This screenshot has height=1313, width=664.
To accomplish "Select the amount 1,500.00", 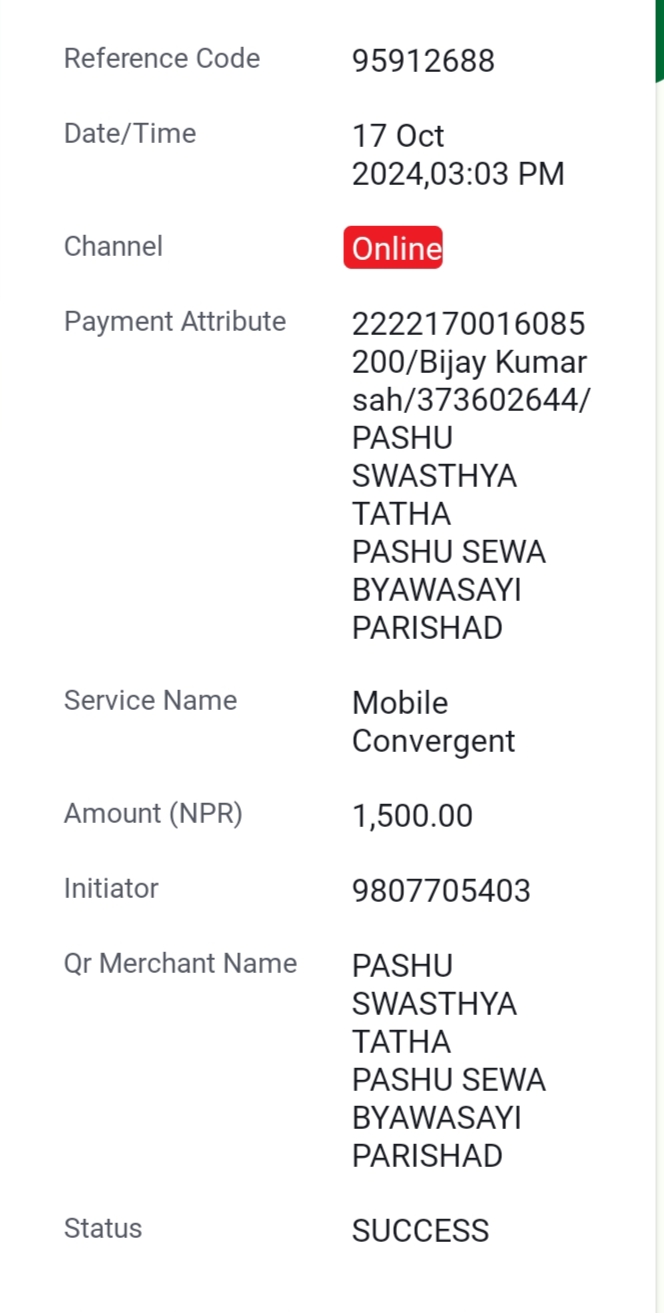I will [x=412, y=816].
